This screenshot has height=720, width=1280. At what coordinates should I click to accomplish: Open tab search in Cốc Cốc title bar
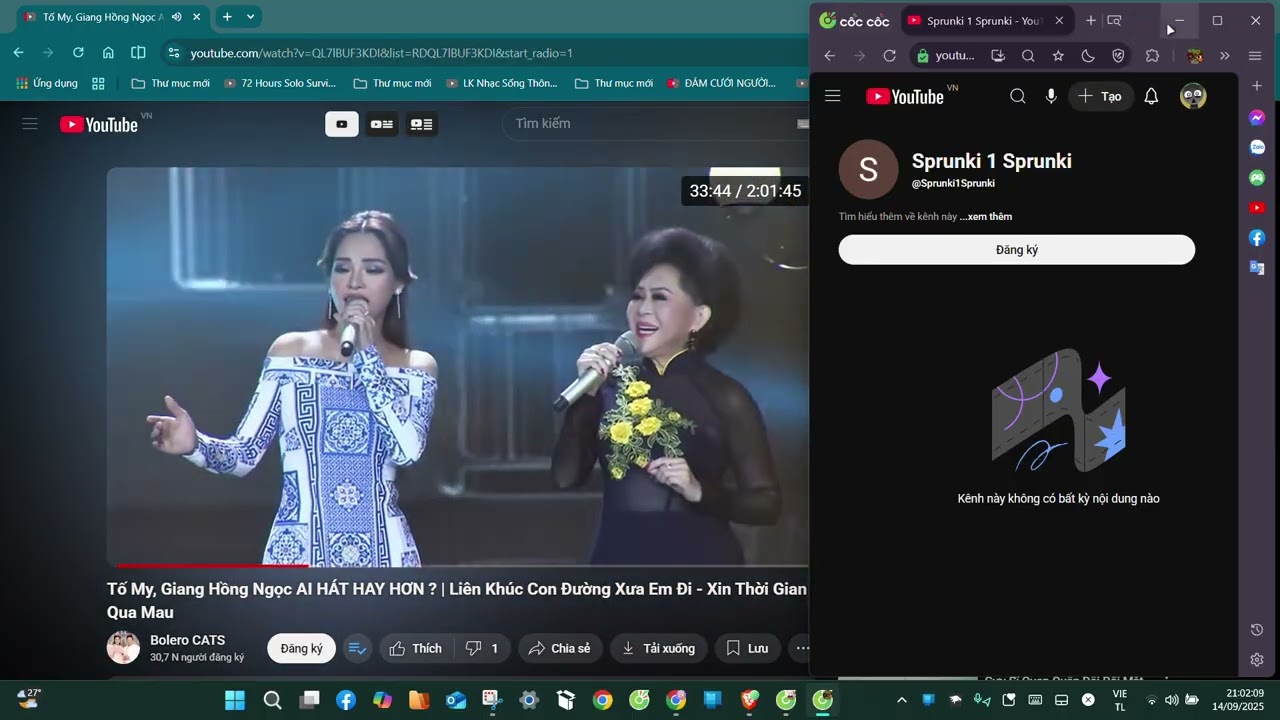point(1114,21)
